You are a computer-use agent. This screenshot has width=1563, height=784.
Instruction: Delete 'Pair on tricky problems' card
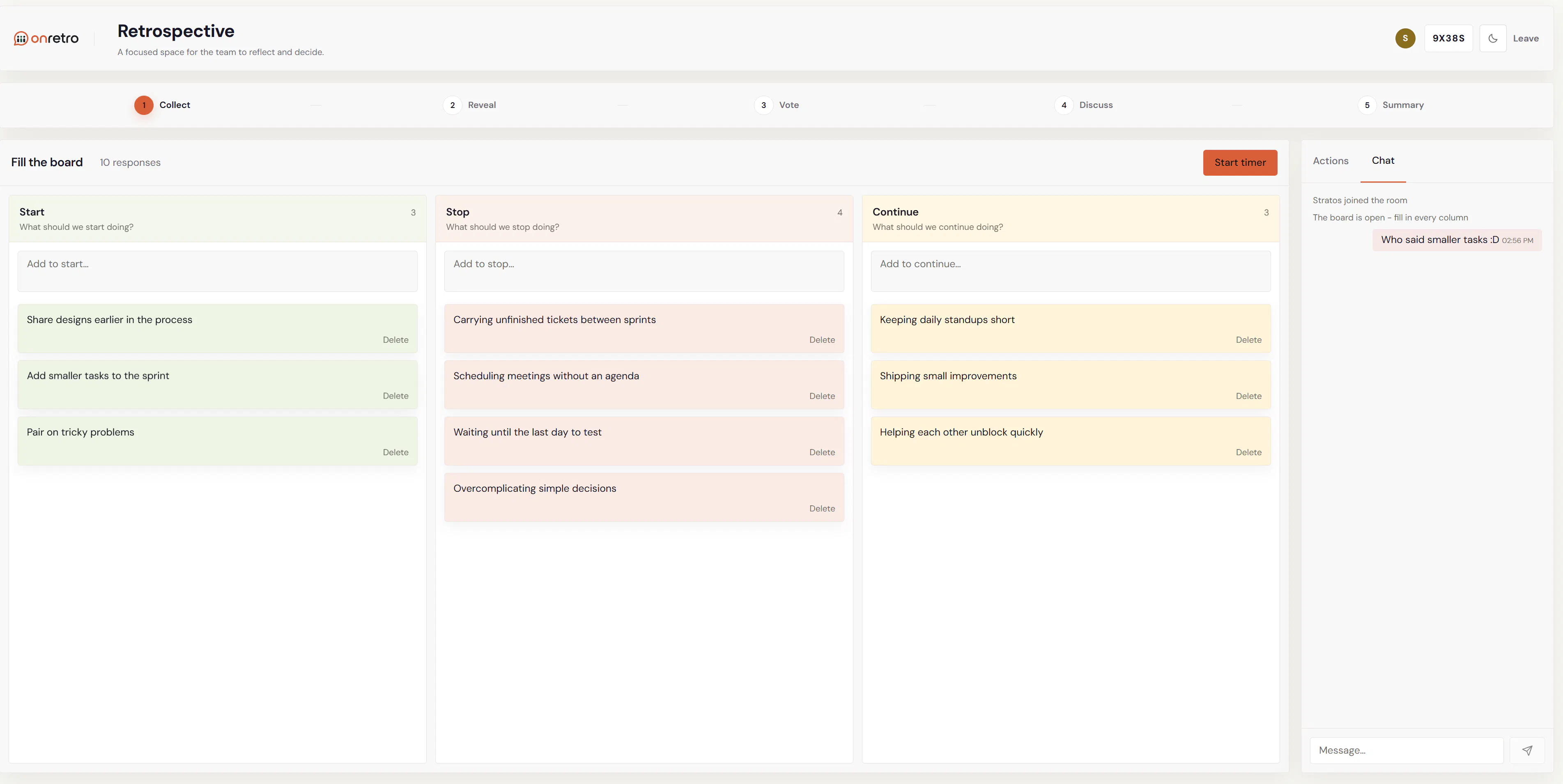tap(395, 452)
